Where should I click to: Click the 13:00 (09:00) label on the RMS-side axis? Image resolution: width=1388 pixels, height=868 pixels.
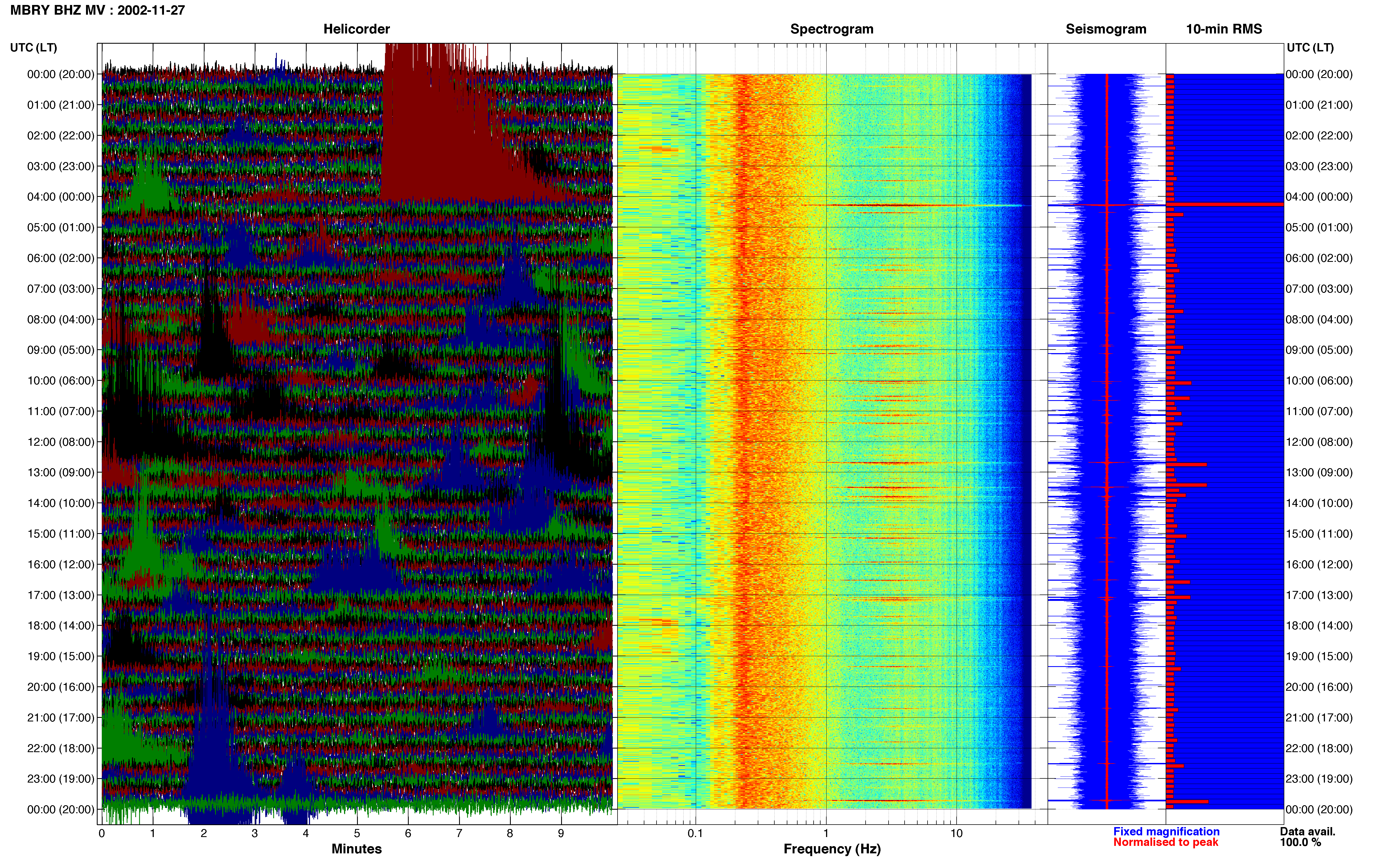(x=1319, y=473)
